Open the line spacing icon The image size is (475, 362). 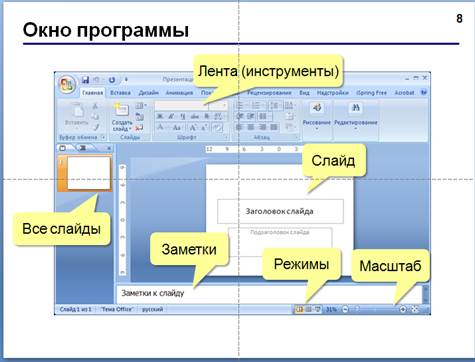[x=275, y=106]
